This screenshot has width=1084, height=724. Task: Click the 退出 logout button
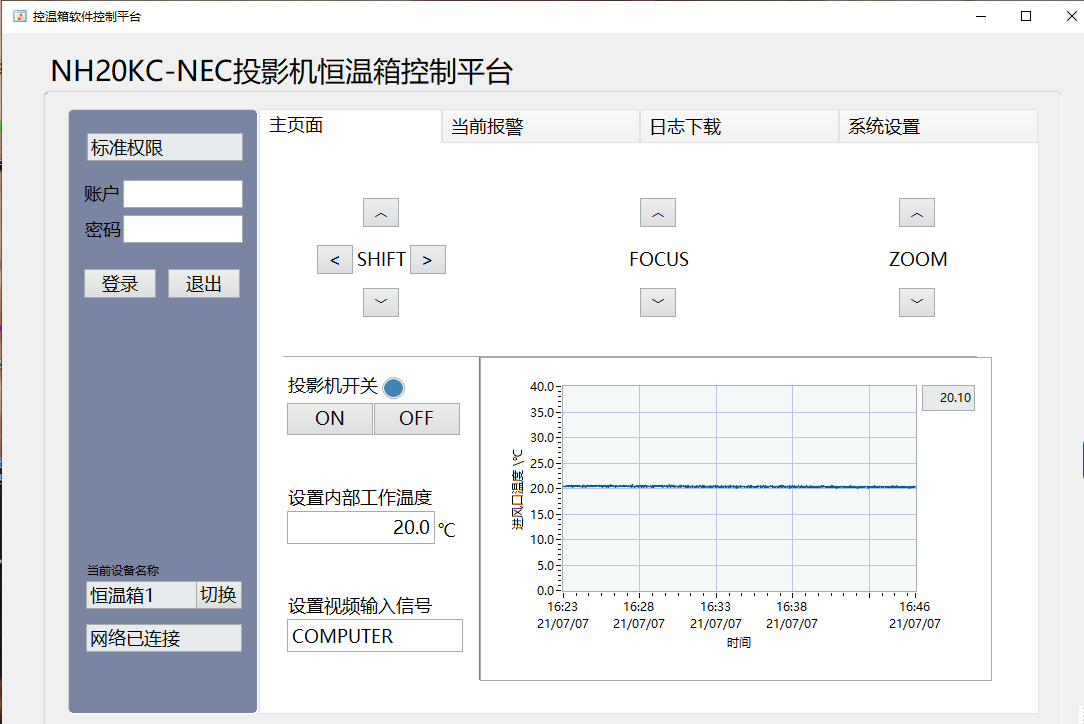click(204, 284)
